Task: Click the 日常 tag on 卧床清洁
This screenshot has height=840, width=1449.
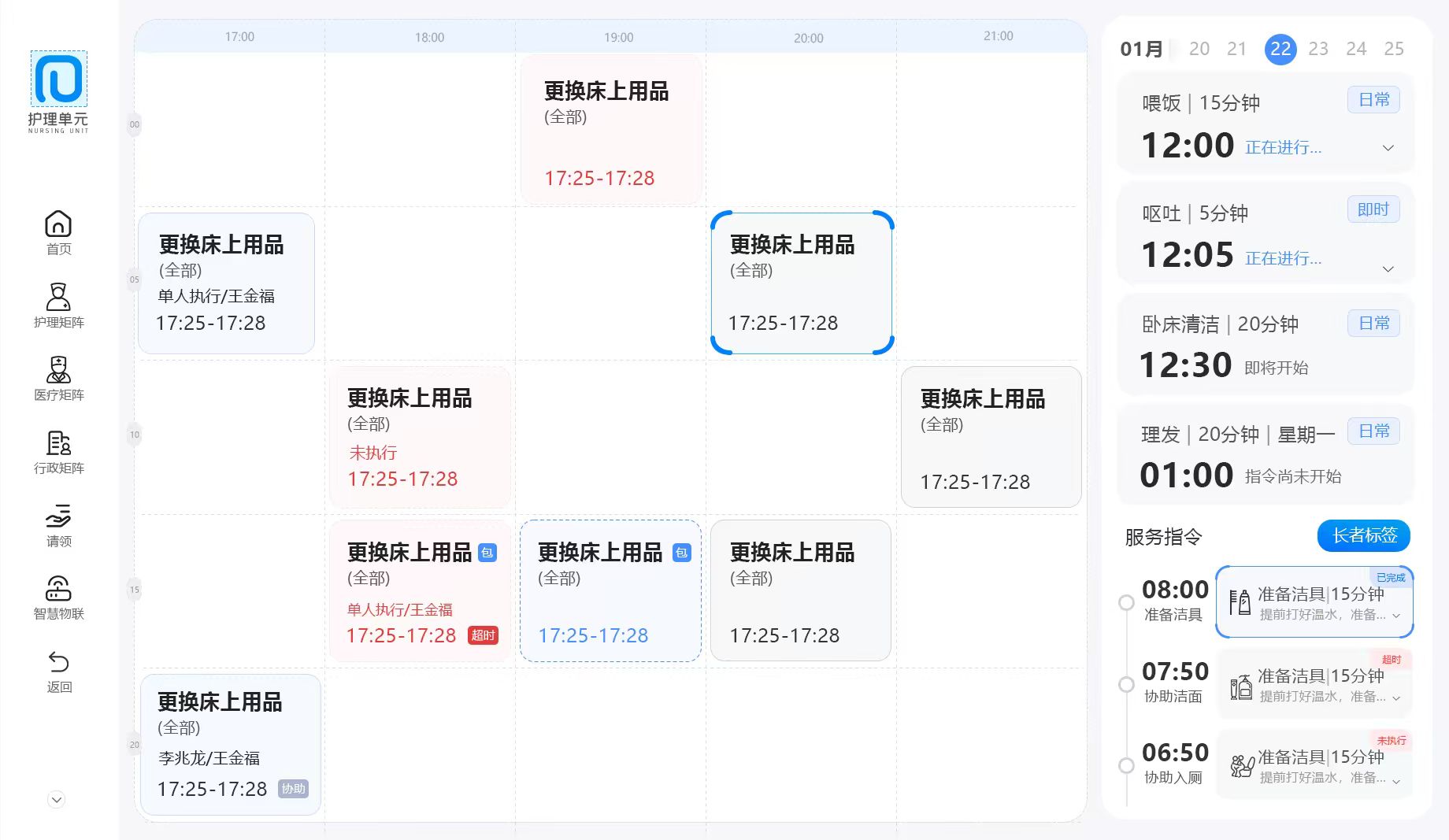Action: pos(1374,324)
